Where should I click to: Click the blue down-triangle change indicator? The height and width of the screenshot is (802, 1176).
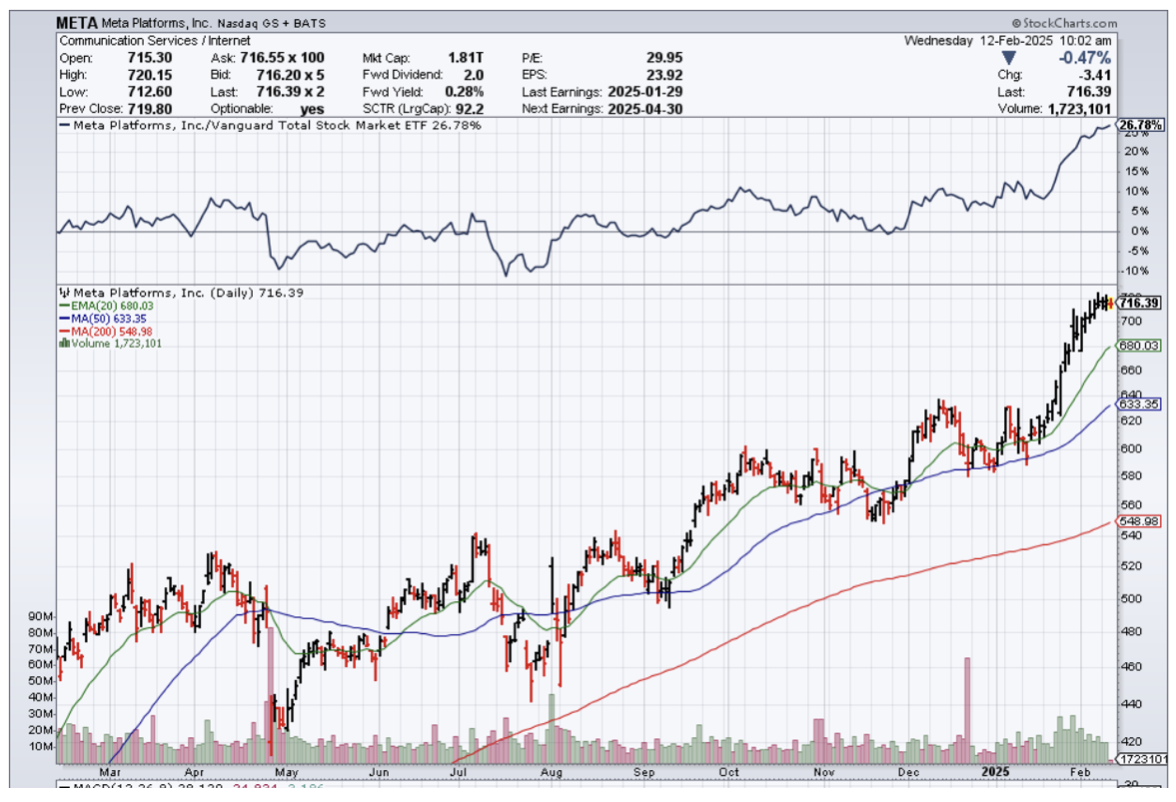click(x=1008, y=58)
